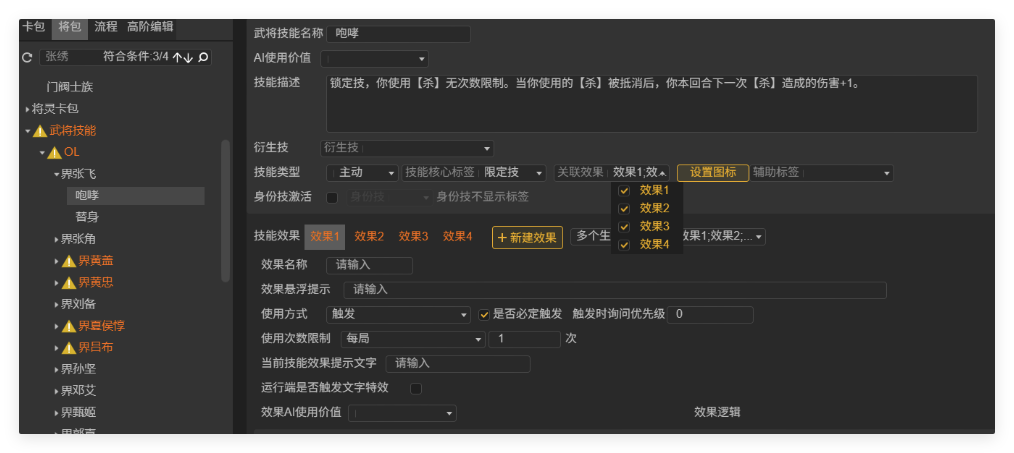Toggle 效果2 checkbox in dropdown list

point(624,208)
